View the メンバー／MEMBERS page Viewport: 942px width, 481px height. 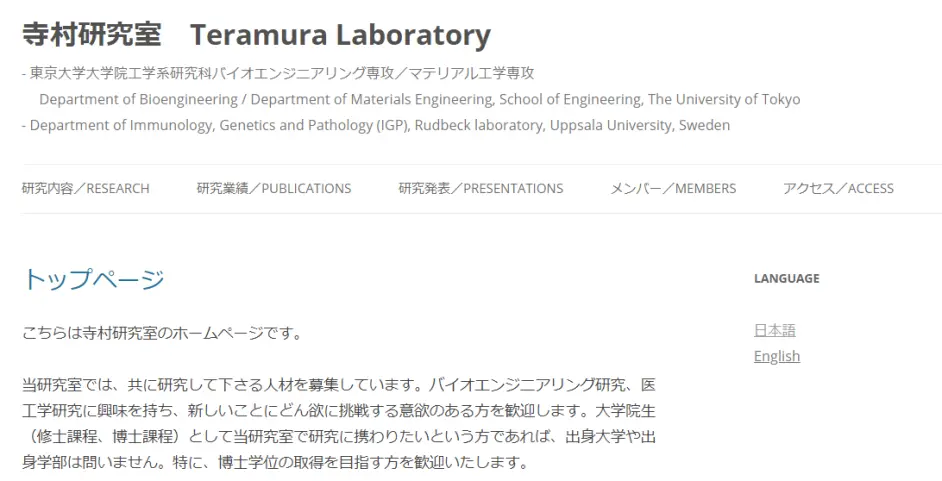tap(673, 188)
